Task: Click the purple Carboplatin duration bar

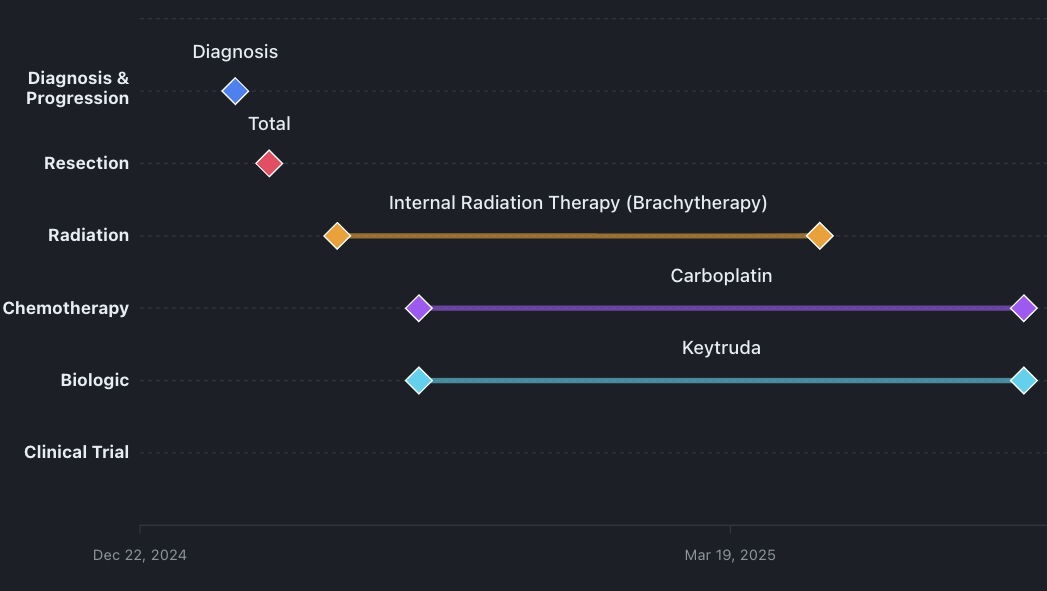Action: [720, 308]
